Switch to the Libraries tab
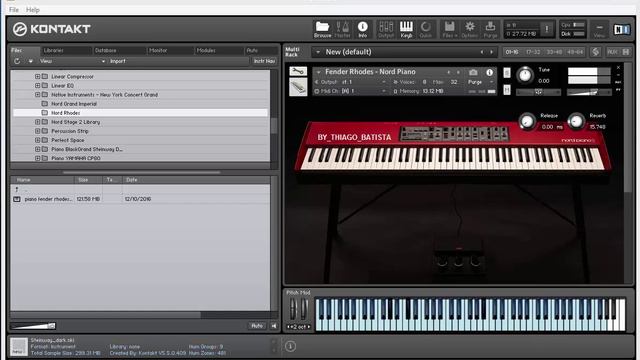This screenshot has width=640, height=360. coord(53,50)
